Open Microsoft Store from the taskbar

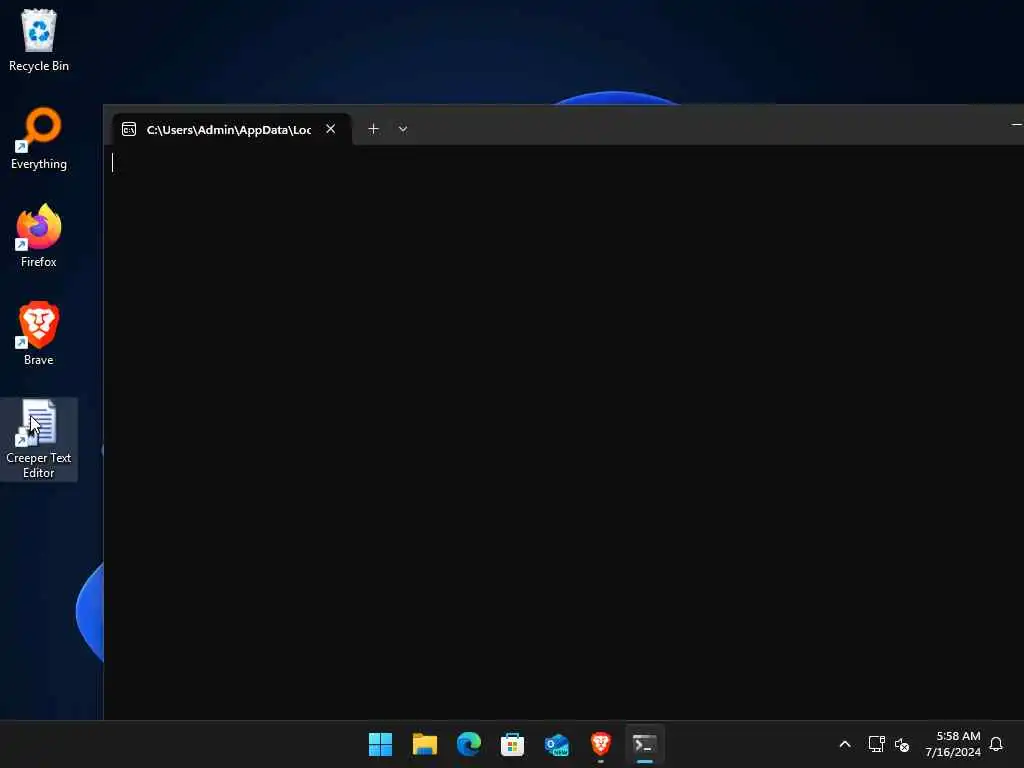513,744
